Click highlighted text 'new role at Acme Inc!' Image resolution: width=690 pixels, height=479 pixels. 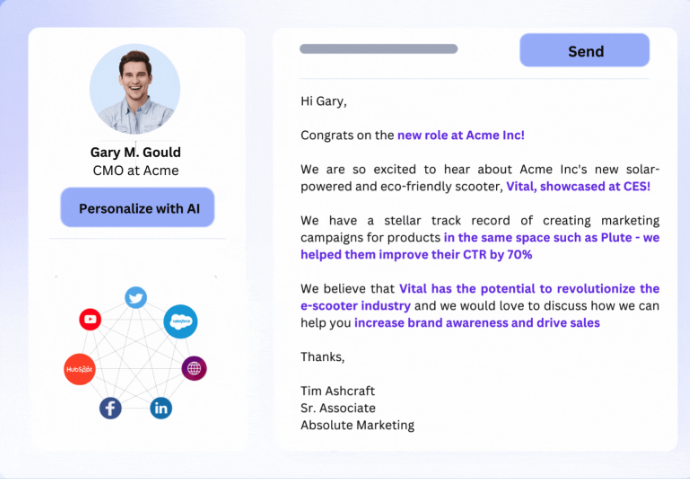(x=461, y=135)
